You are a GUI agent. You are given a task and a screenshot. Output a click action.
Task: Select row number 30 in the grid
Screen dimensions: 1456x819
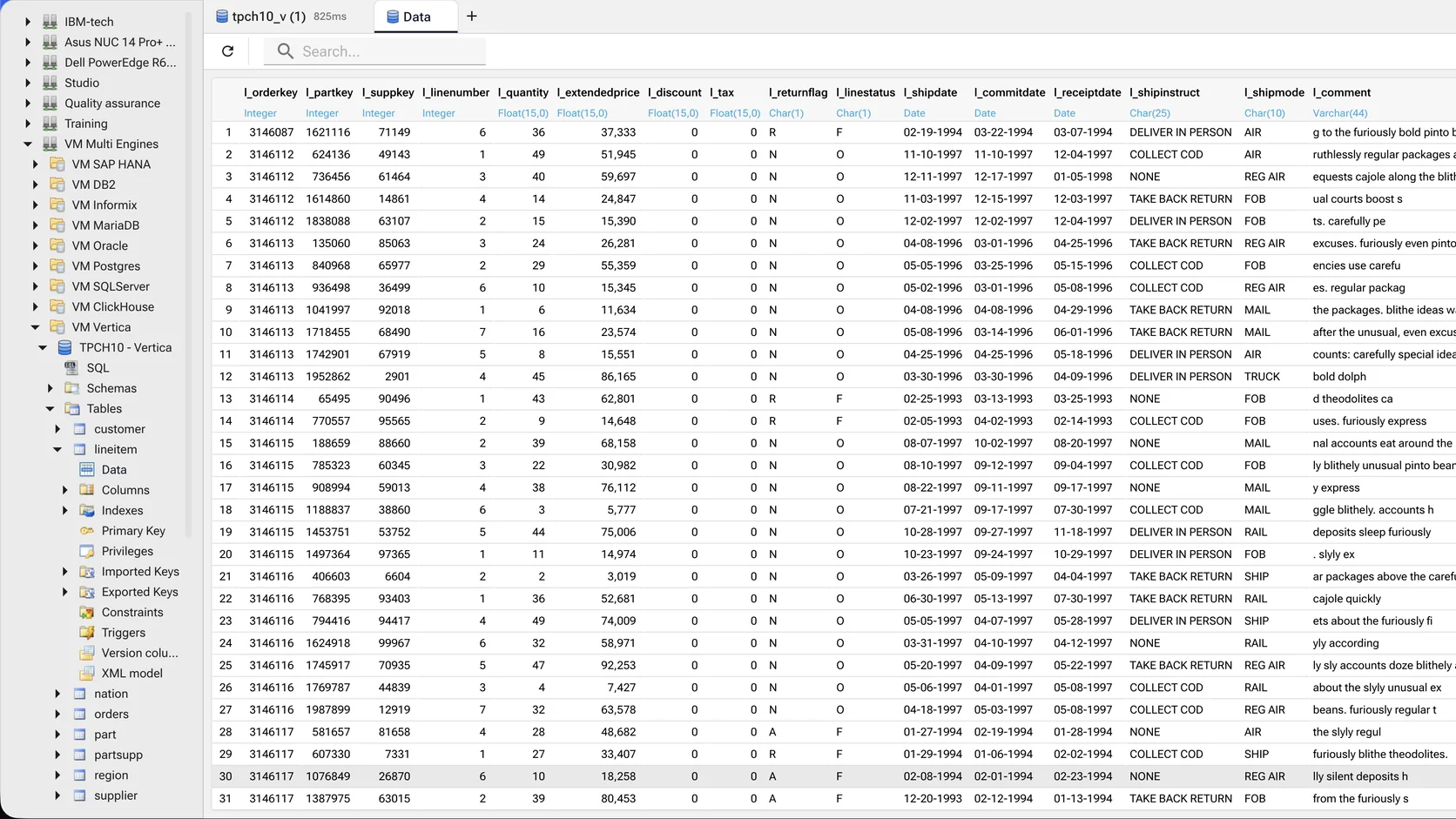coord(226,776)
